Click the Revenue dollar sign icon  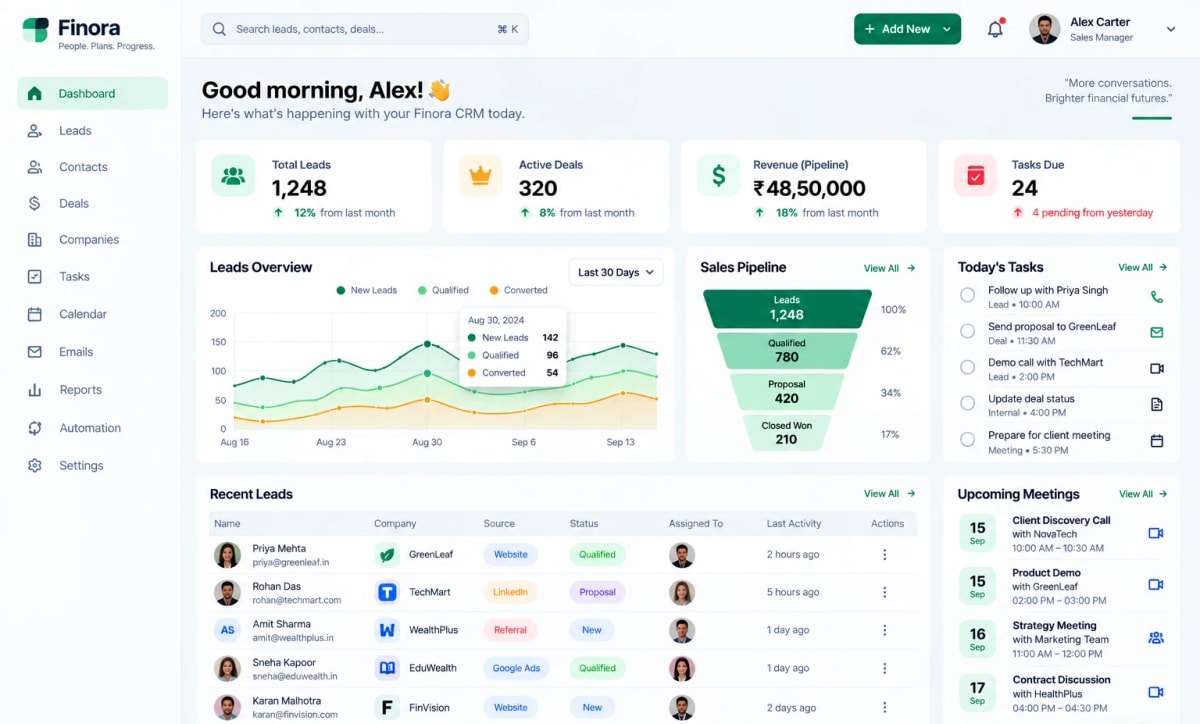click(x=718, y=176)
